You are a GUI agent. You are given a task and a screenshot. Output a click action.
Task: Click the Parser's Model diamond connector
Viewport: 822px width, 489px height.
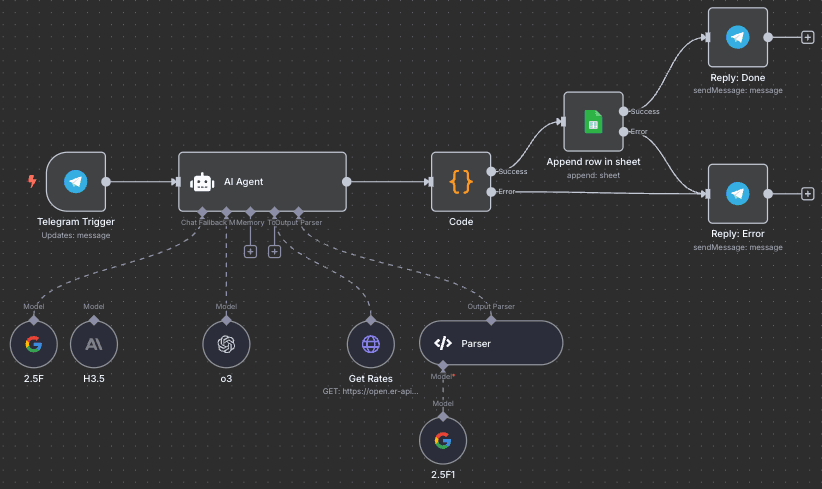(x=443, y=365)
